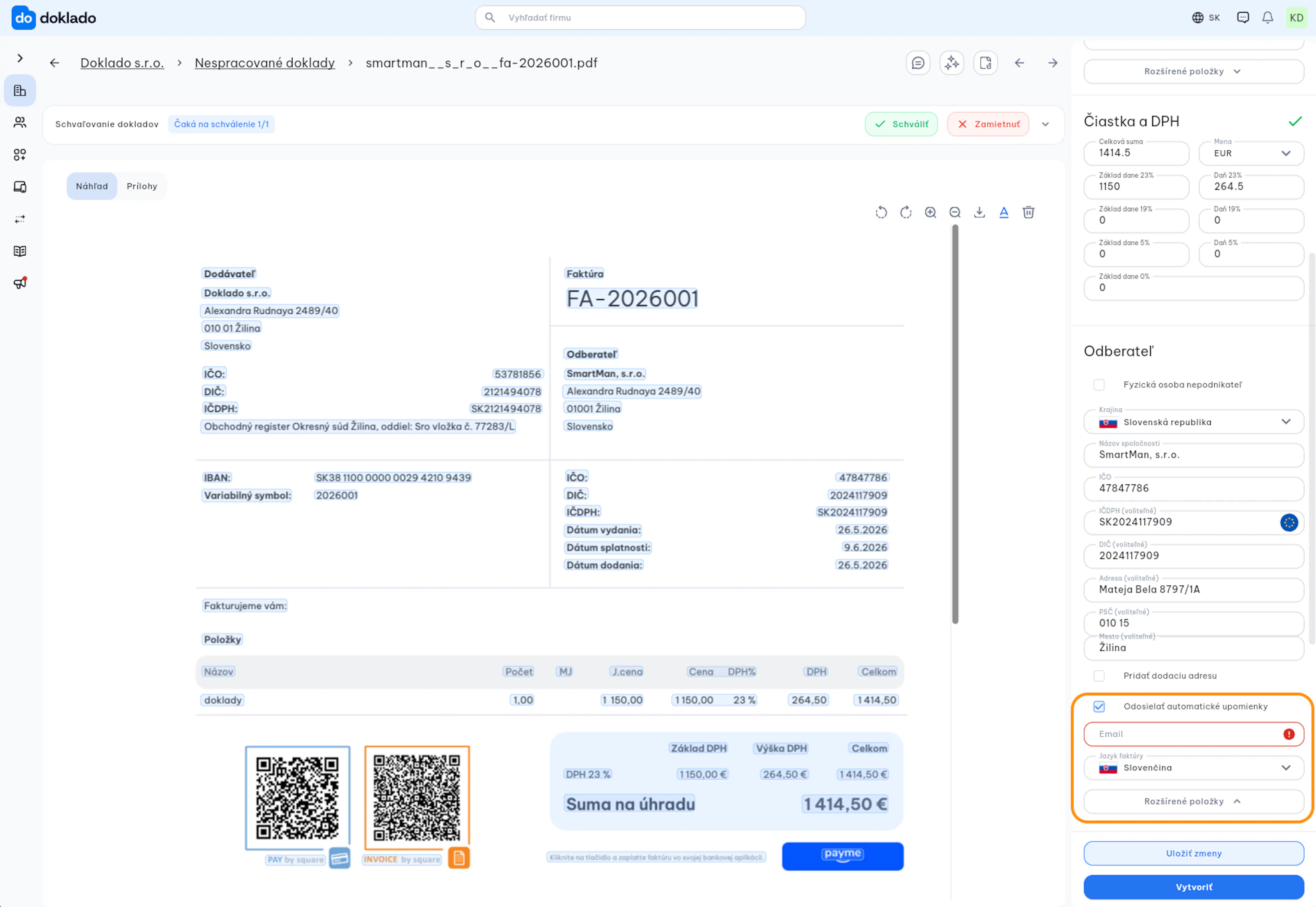Open the announcements megaphone sidebar icon
The image size is (1316, 907).
20,283
